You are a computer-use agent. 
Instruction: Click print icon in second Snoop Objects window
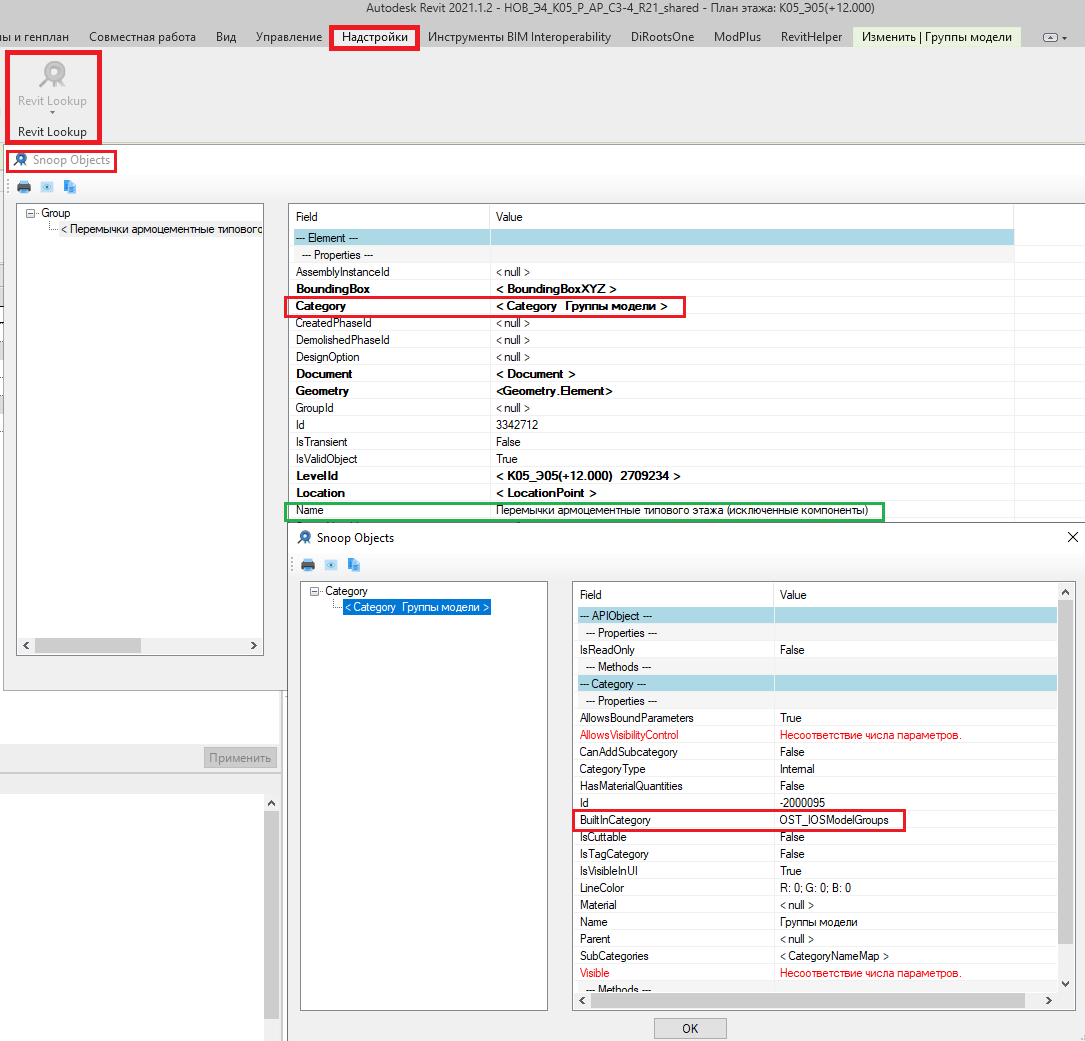308,565
